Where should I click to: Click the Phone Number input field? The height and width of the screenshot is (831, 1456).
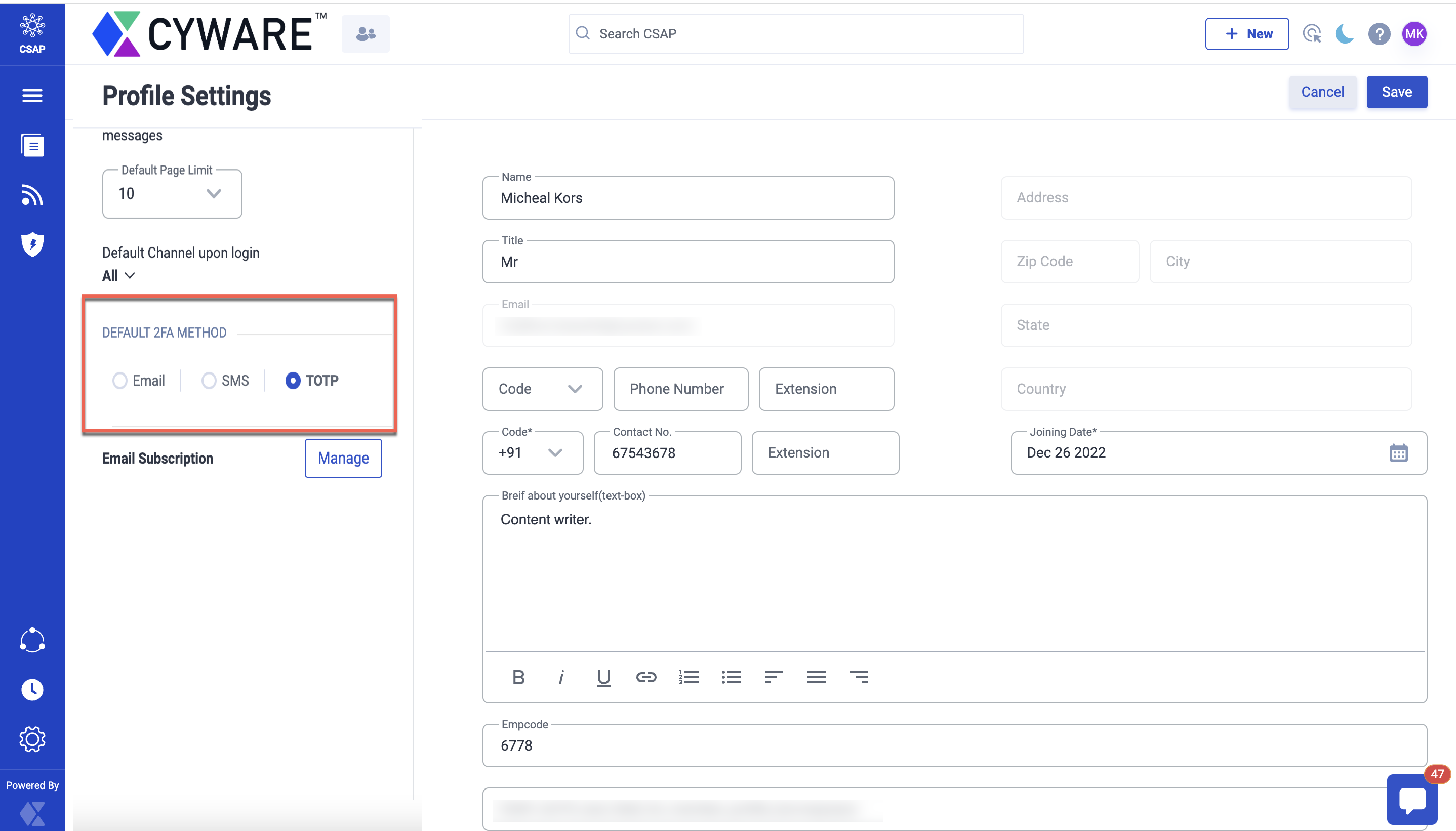680,389
